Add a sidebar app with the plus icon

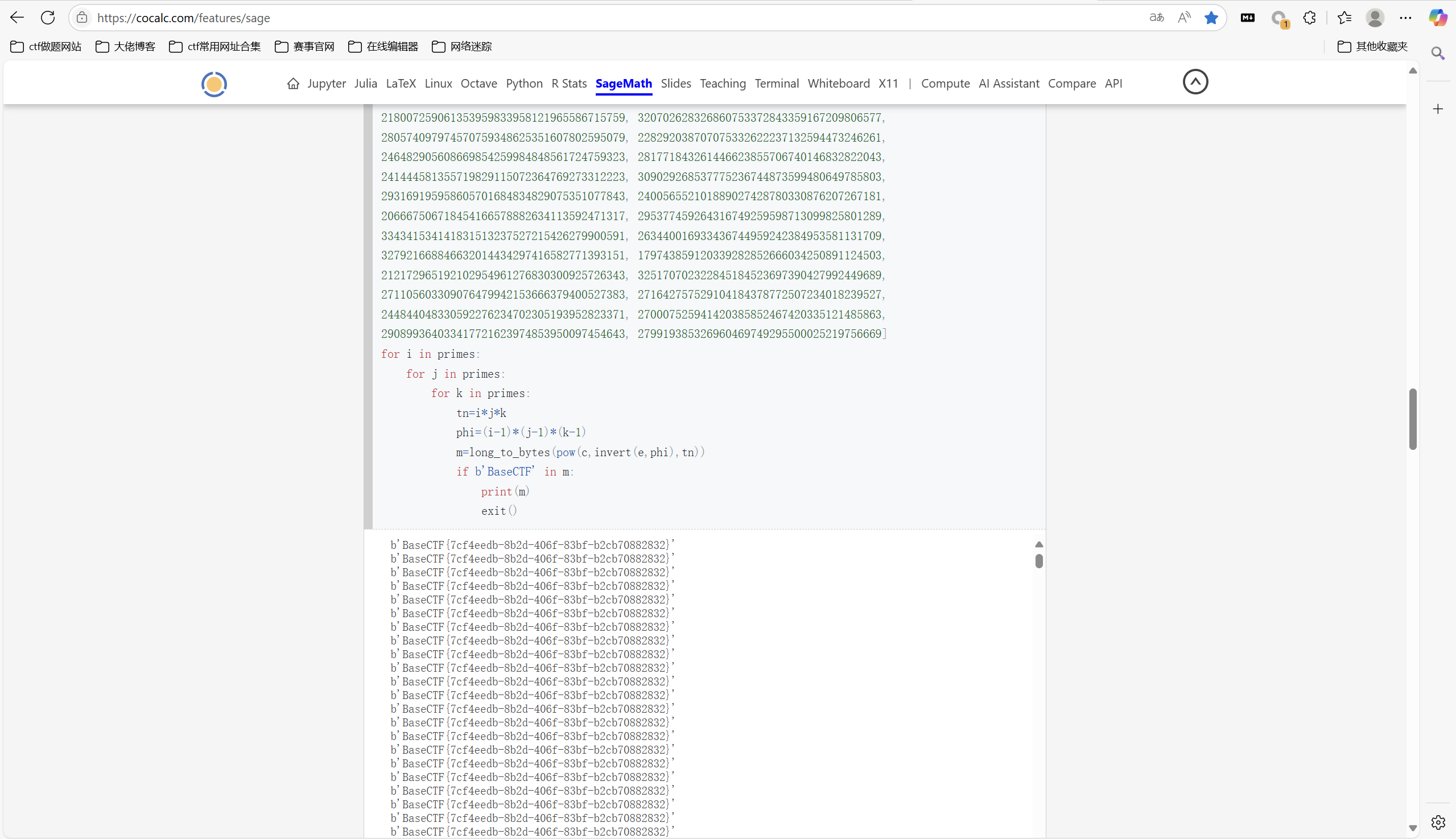coord(1438,109)
